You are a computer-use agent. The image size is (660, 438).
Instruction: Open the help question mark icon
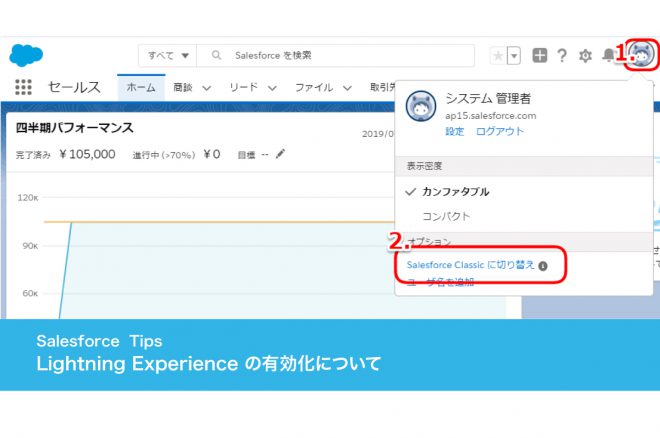[562, 55]
